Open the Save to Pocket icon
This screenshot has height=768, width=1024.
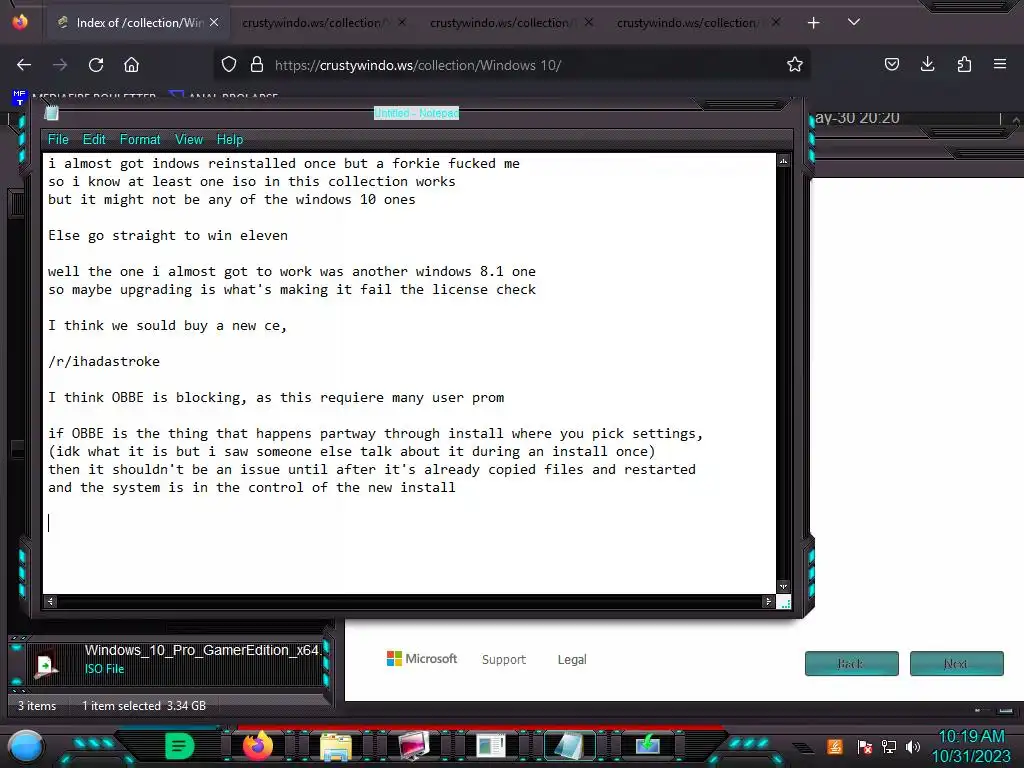(891, 65)
